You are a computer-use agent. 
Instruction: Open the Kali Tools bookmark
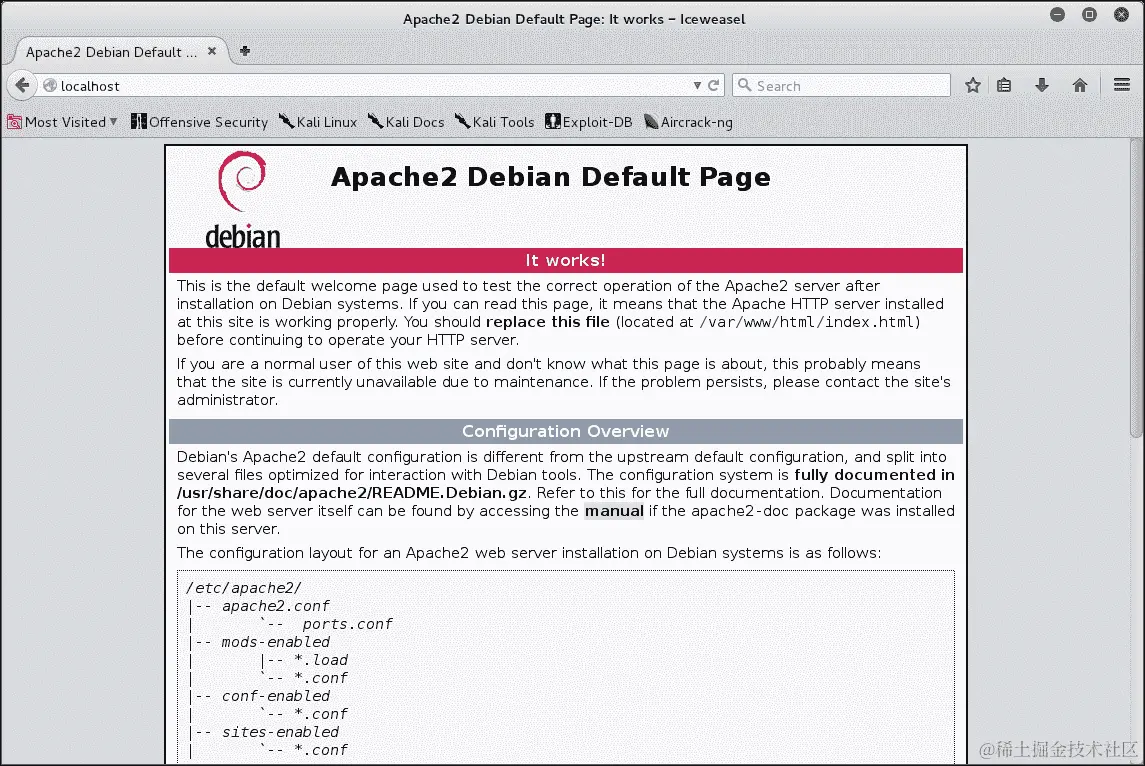tap(494, 122)
